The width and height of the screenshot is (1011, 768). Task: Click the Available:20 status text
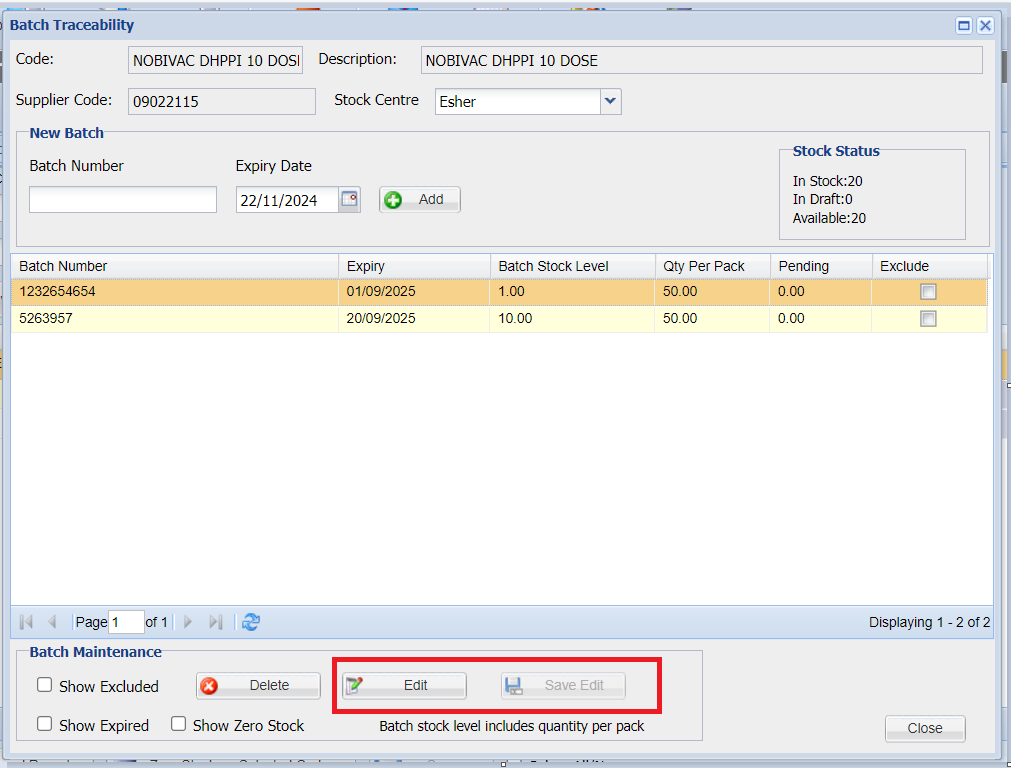(829, 219)
